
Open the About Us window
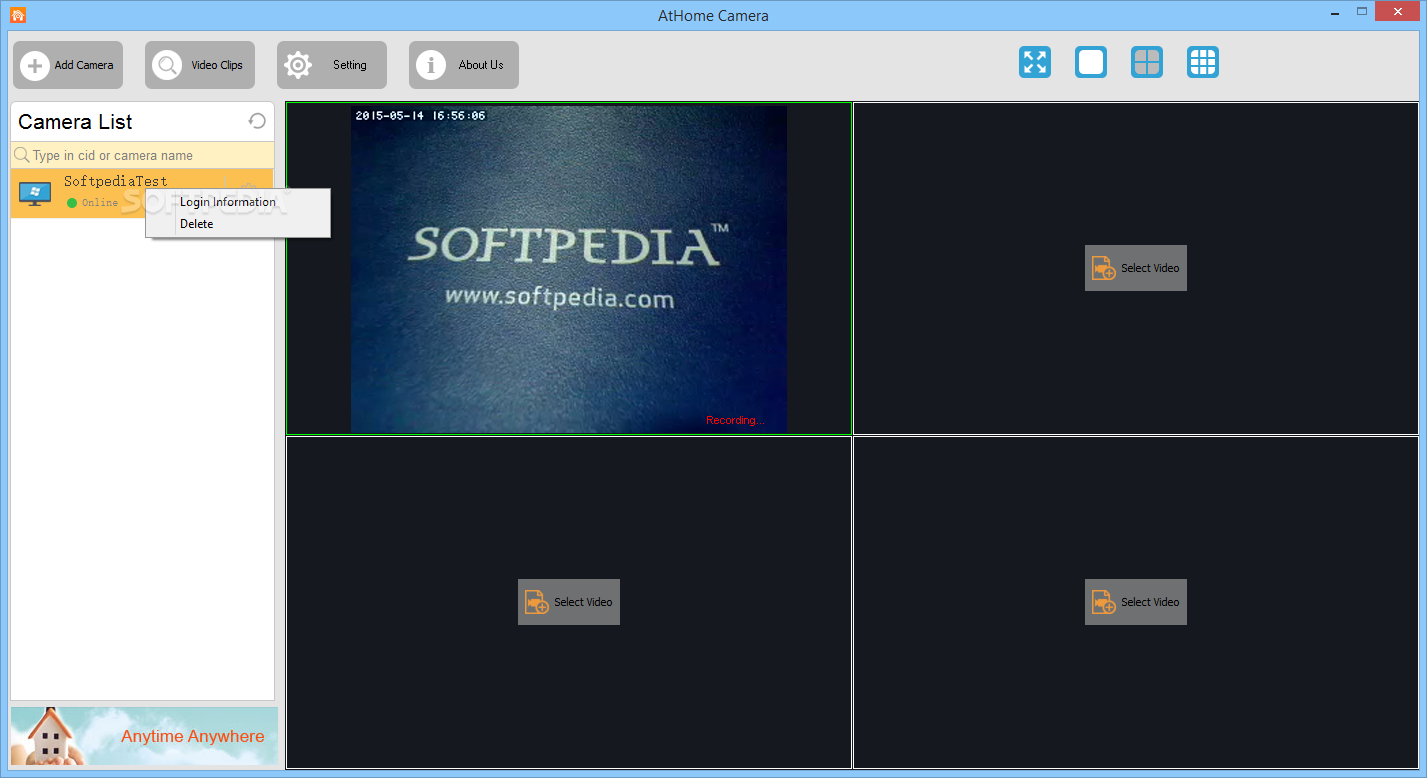pyautogui.click(x=464, y=65)
